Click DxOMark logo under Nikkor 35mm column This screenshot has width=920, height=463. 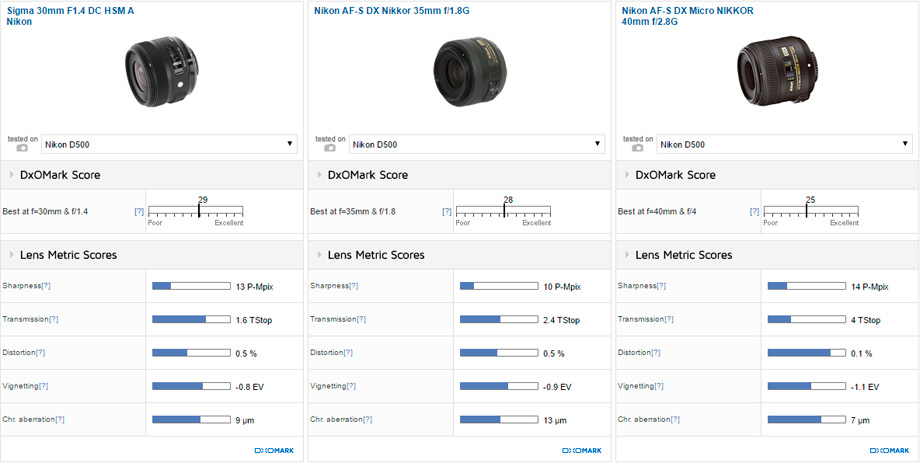click(x=581, y=450)
